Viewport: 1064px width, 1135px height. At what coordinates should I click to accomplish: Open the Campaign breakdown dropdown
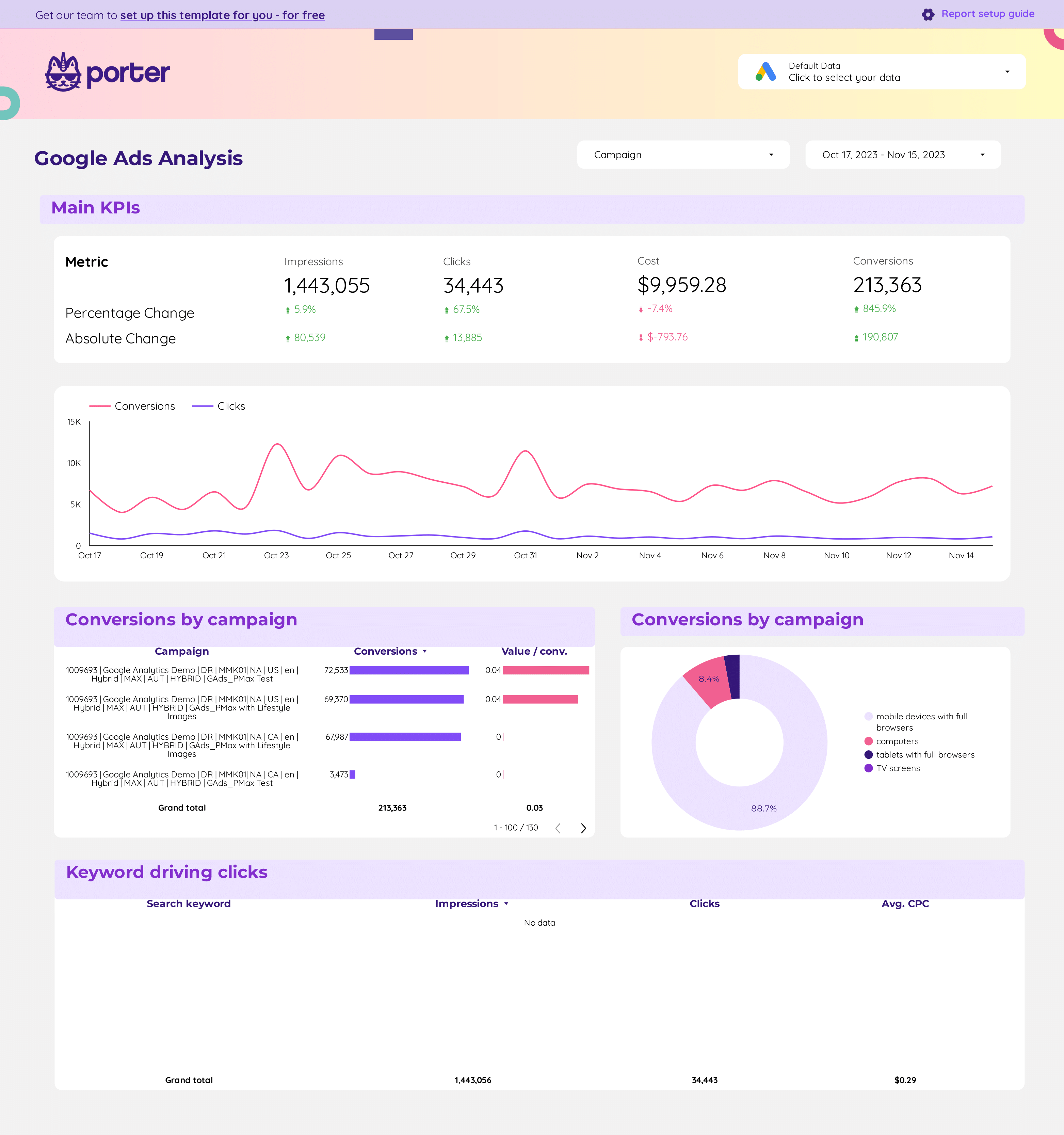coord(683,154)
